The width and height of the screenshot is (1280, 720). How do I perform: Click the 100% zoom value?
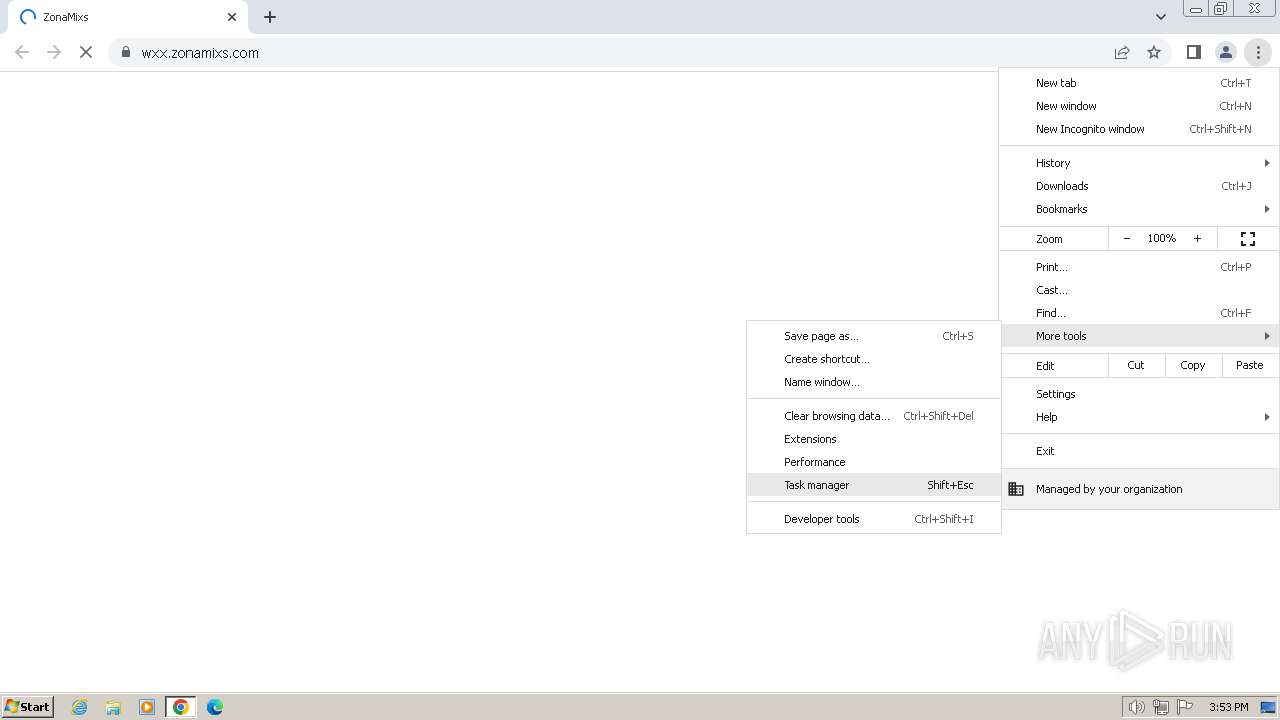[1162, 239]
